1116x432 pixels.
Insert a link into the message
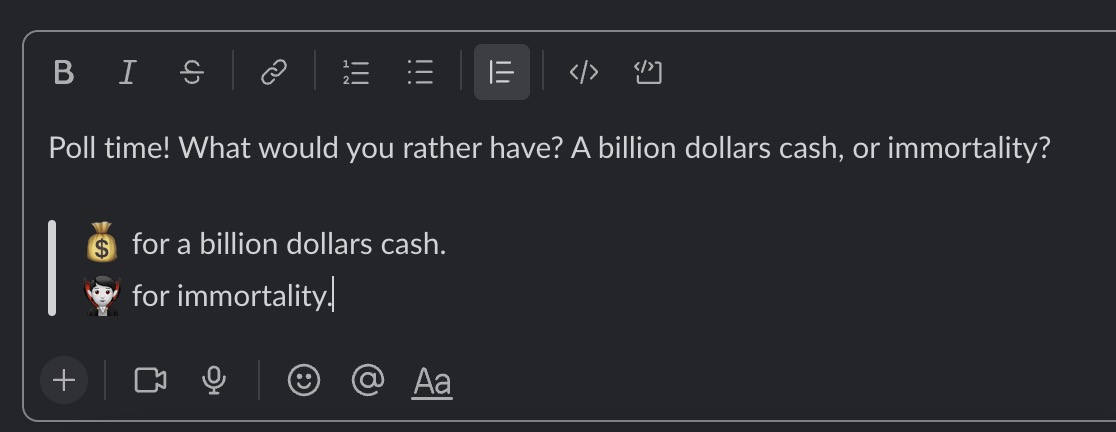tap(274, 73)
